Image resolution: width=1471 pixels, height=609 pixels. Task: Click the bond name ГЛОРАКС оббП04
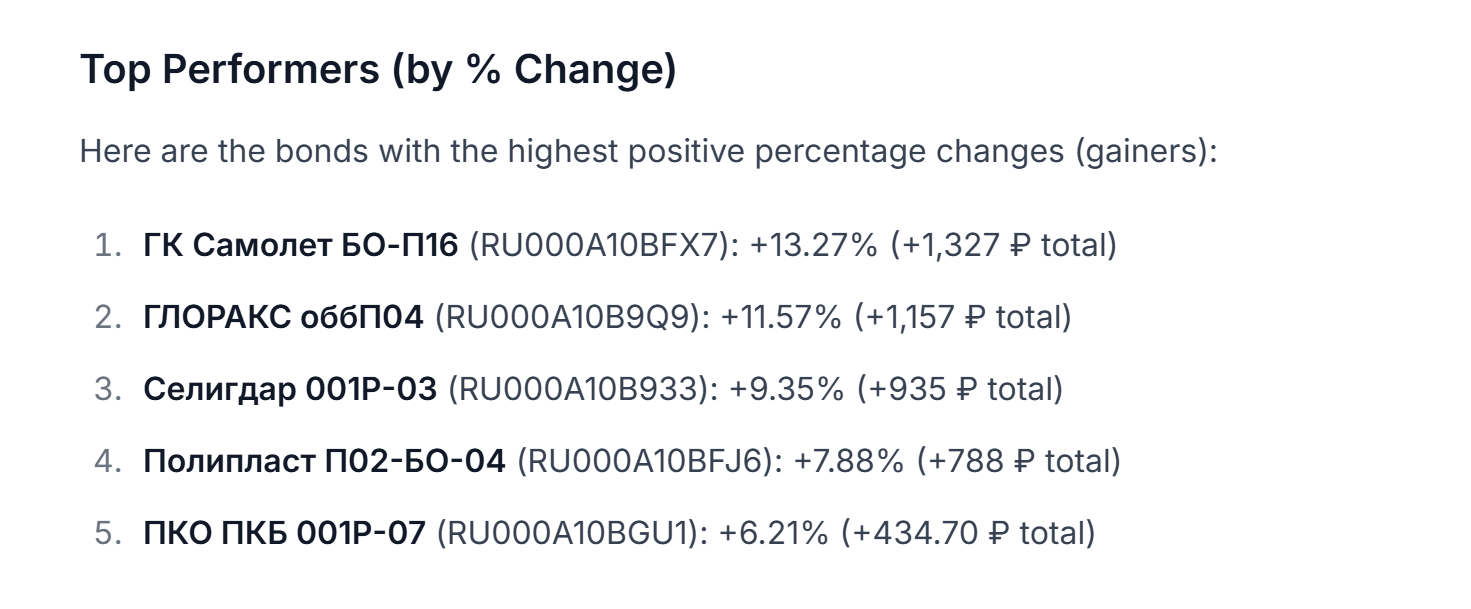[x=283, y=317]
